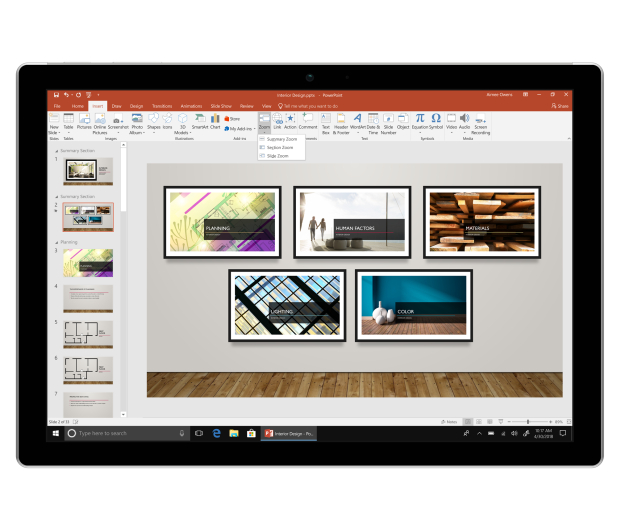Viewport: 617px width, 530px height.
Task: Insert a Symbol
Action: pyautogui.click(x=436, y=122)
